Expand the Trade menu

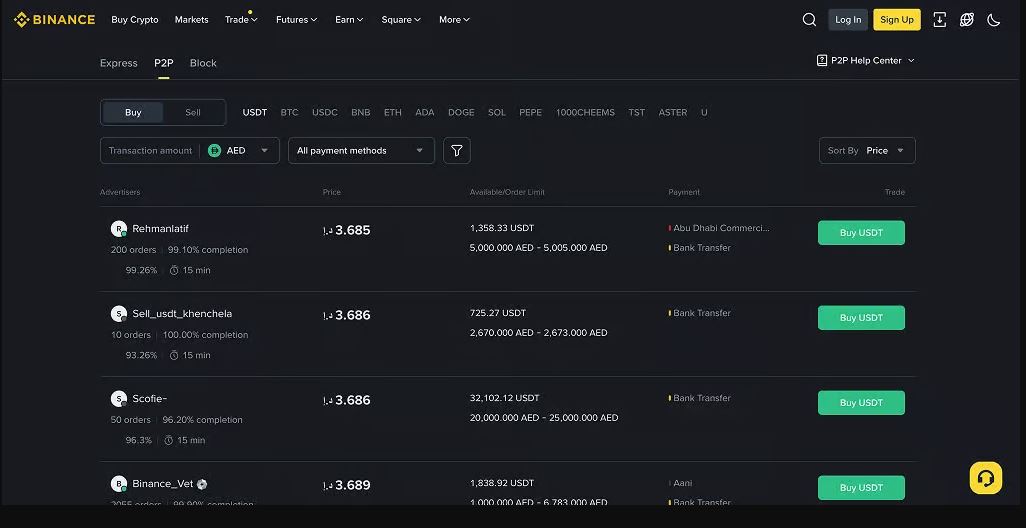point(241,20)
